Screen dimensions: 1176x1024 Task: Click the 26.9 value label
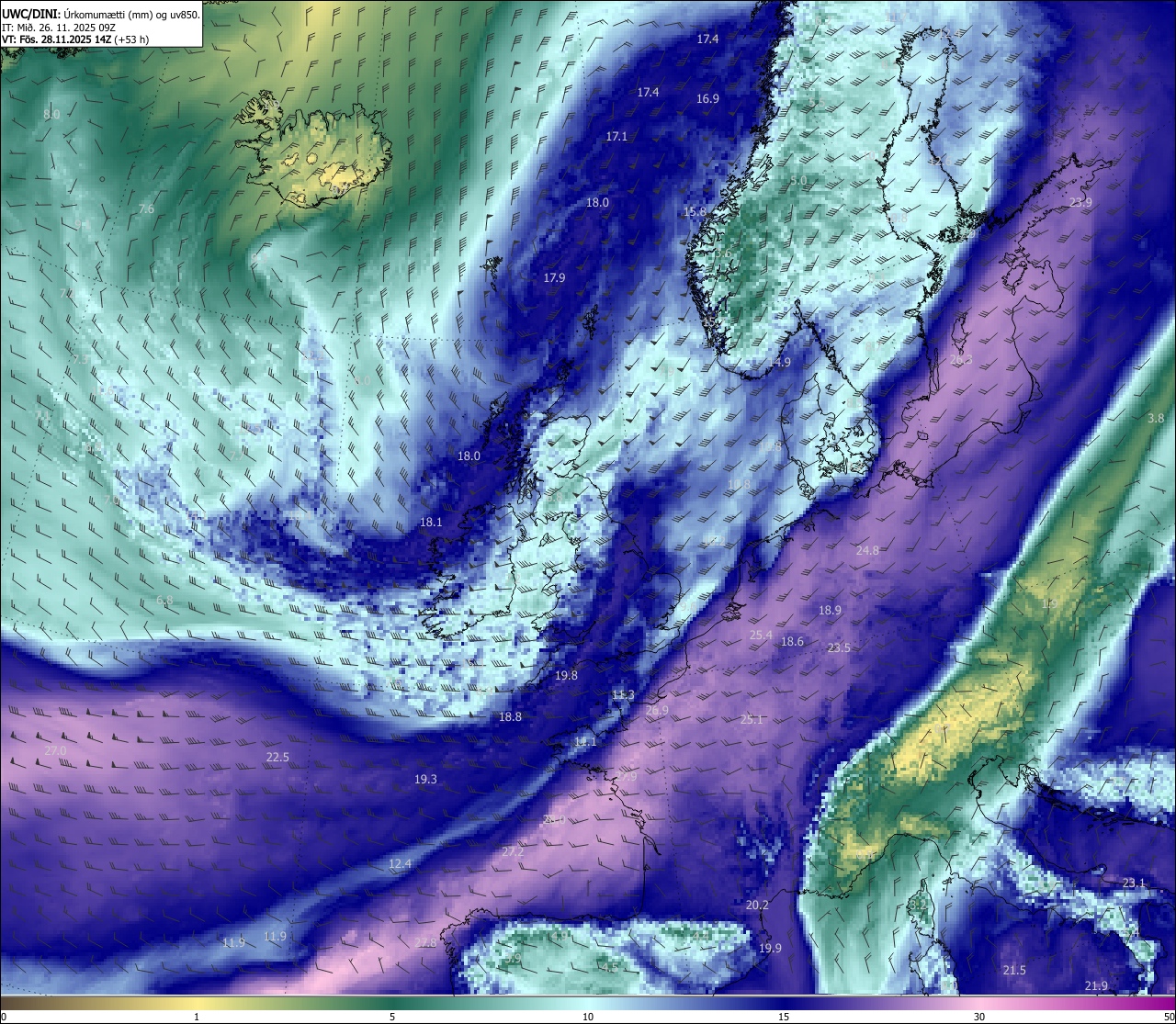point(657,711)
